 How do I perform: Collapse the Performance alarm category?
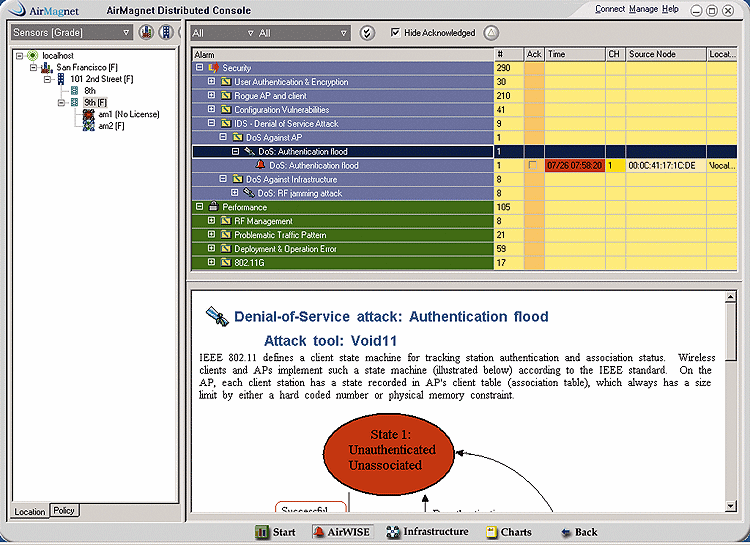tap(200, 207)
